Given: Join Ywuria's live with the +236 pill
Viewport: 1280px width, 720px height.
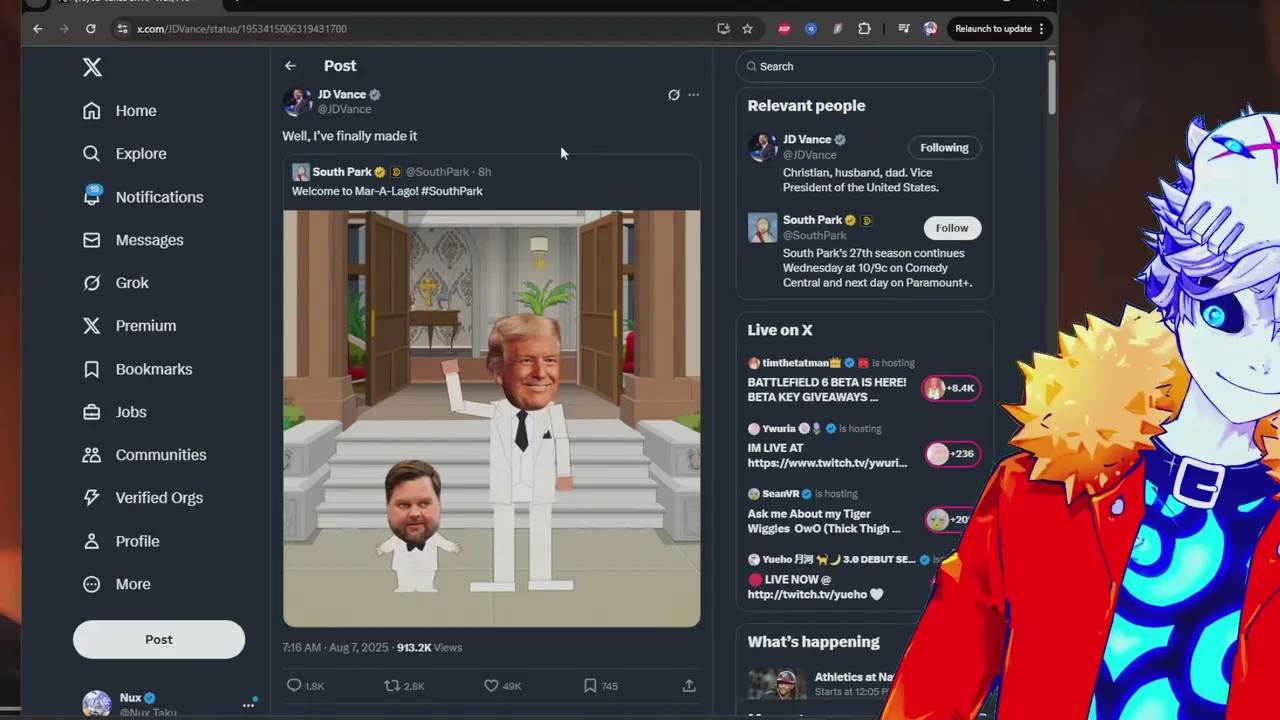Looking at the screenshot, I should (x=951, y=454).
